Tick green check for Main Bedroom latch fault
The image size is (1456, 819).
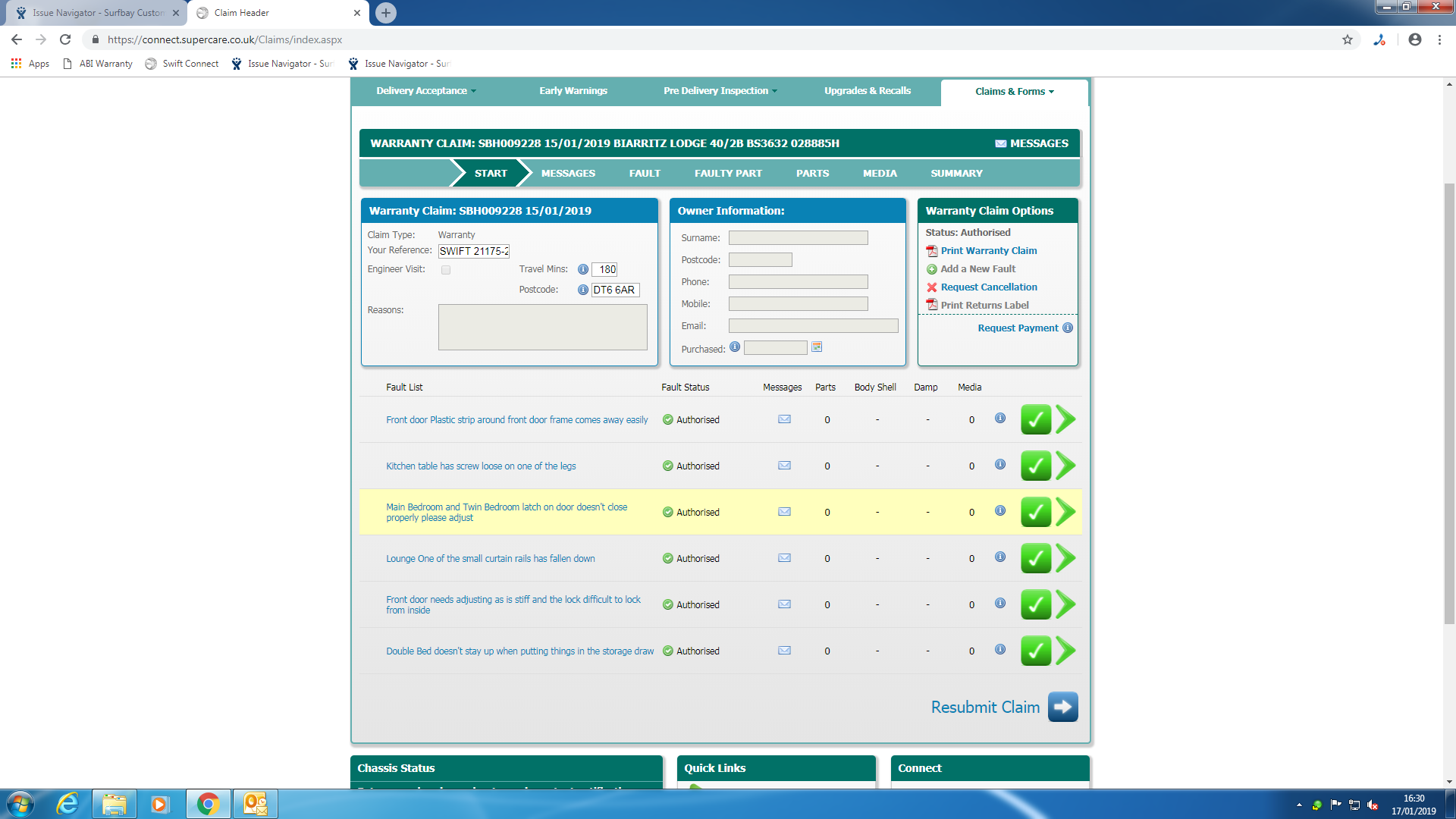coord(1035,512)
